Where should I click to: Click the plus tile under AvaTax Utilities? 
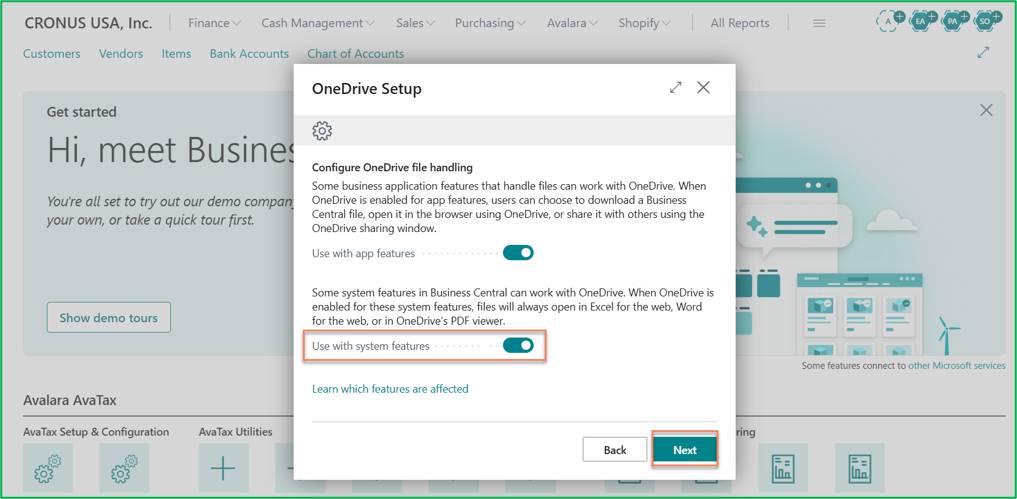click(x=223, y=469)
